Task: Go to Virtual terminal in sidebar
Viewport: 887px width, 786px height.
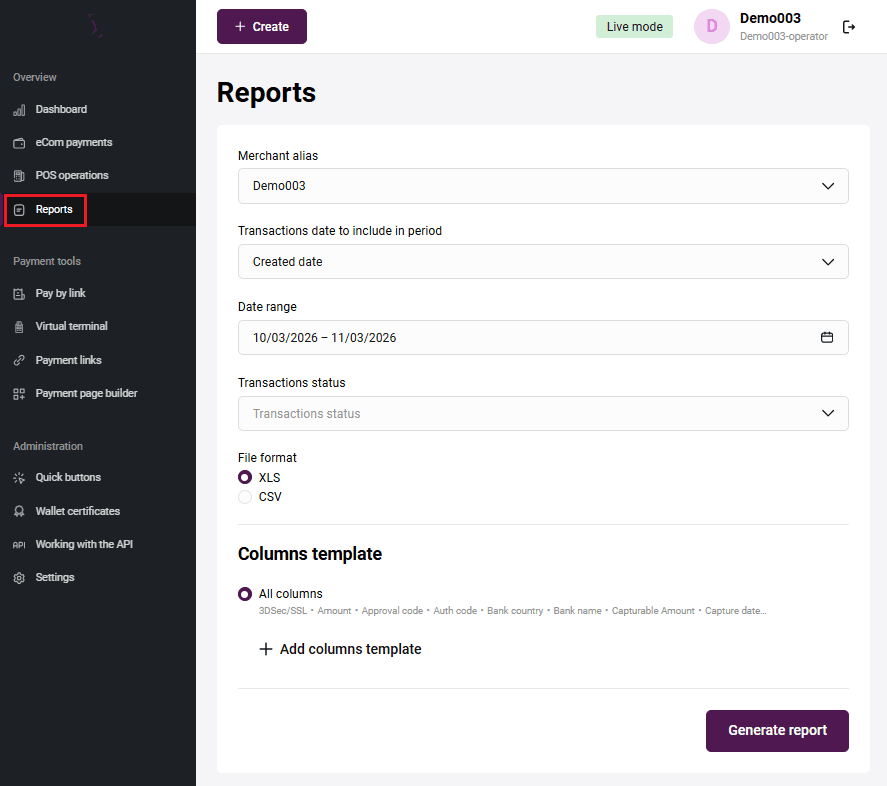Action: pyautogui.click(x=71, y=327)
